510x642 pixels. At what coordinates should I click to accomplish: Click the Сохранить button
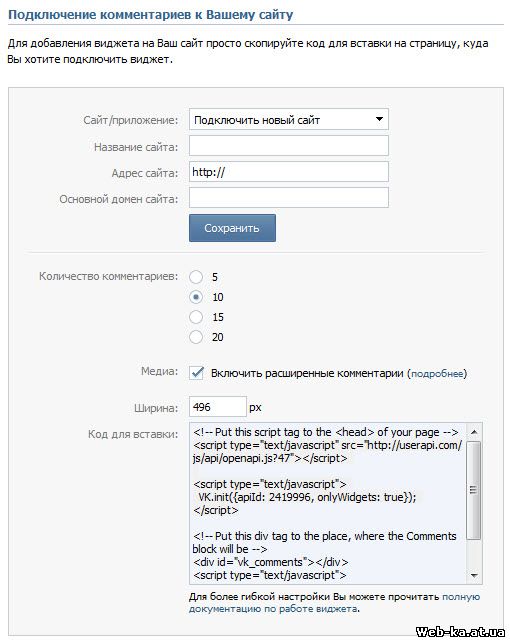click(x=232, y=228)
